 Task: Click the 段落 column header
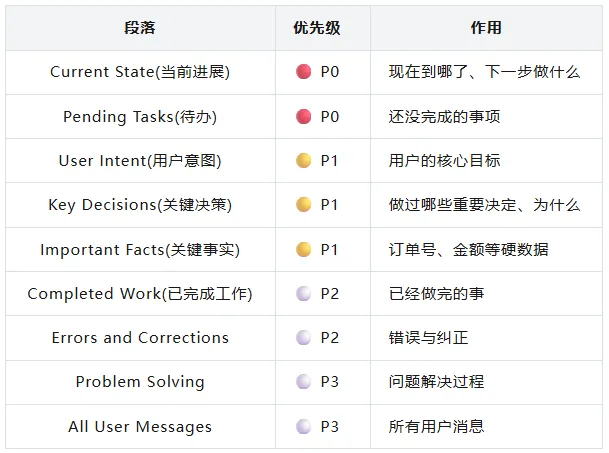pyautogui.click(x=140, y=28)
